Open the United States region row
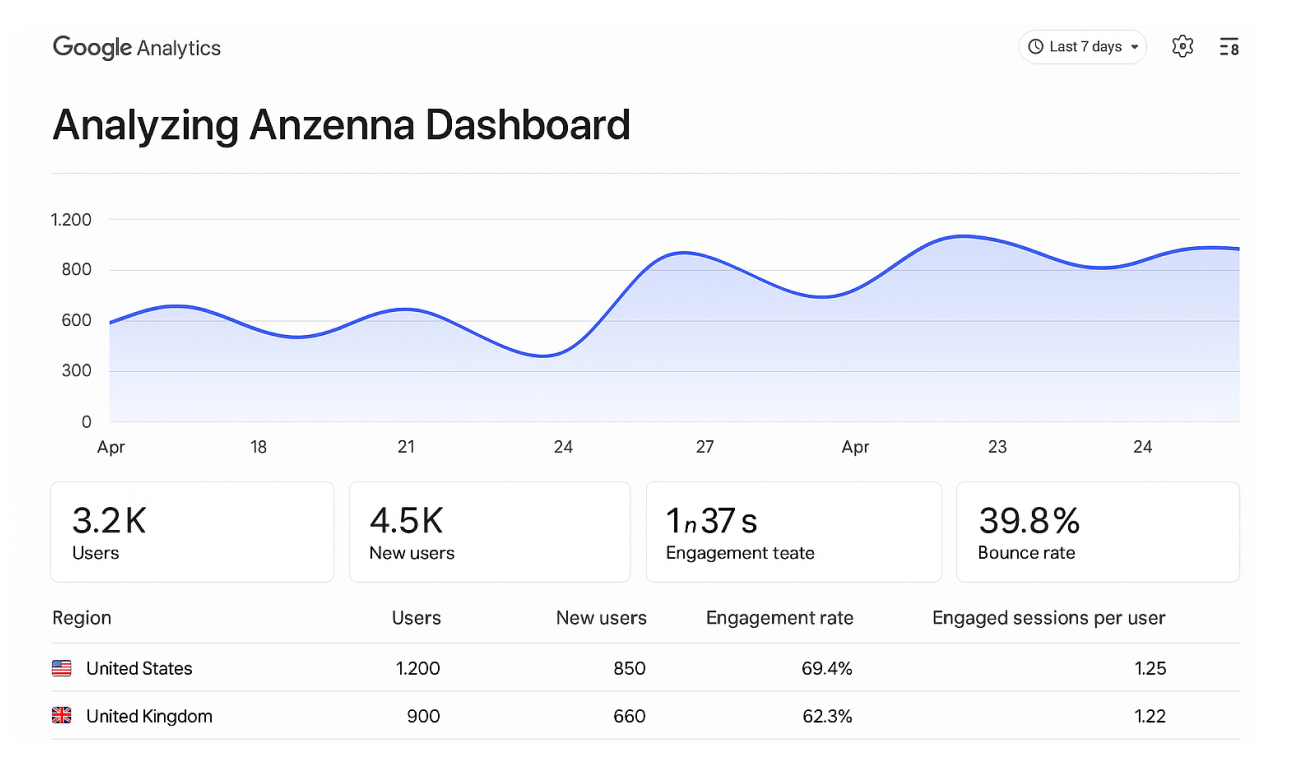 click(139, 668)
